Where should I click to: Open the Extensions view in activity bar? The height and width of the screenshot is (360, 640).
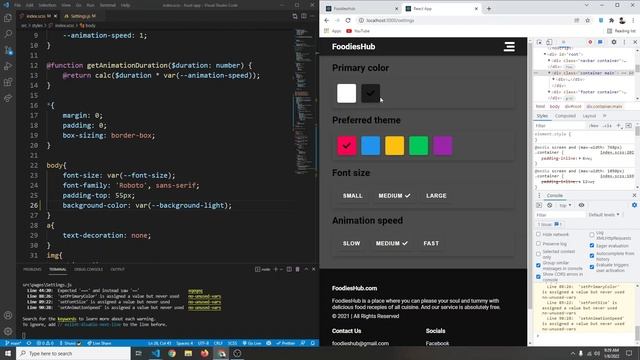click(x=8, y=82)
